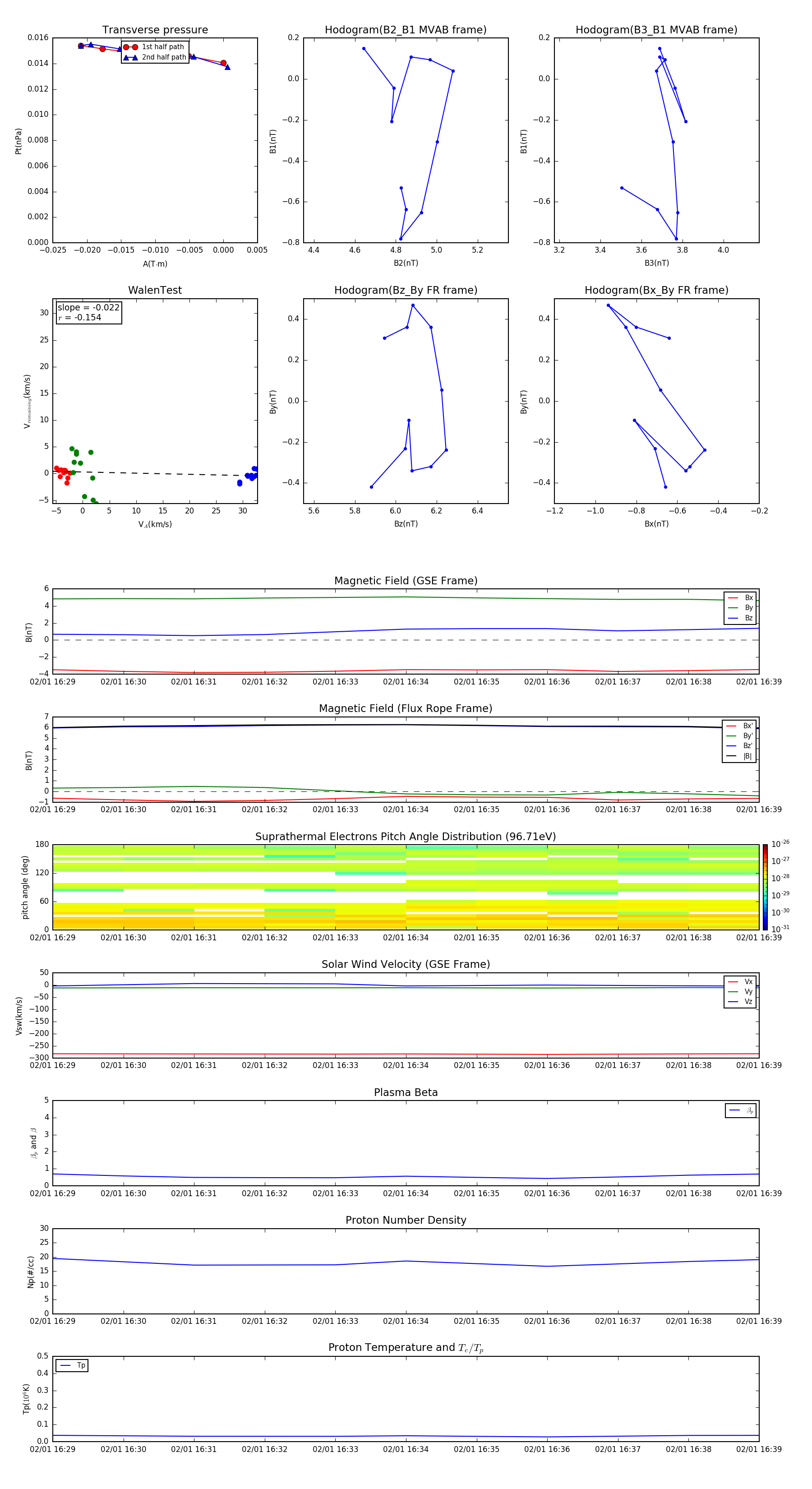The width and height of the screenshot is (812, 1489).
Task: Select the Vx entry in velocity legend
Action: click(740, 981)
